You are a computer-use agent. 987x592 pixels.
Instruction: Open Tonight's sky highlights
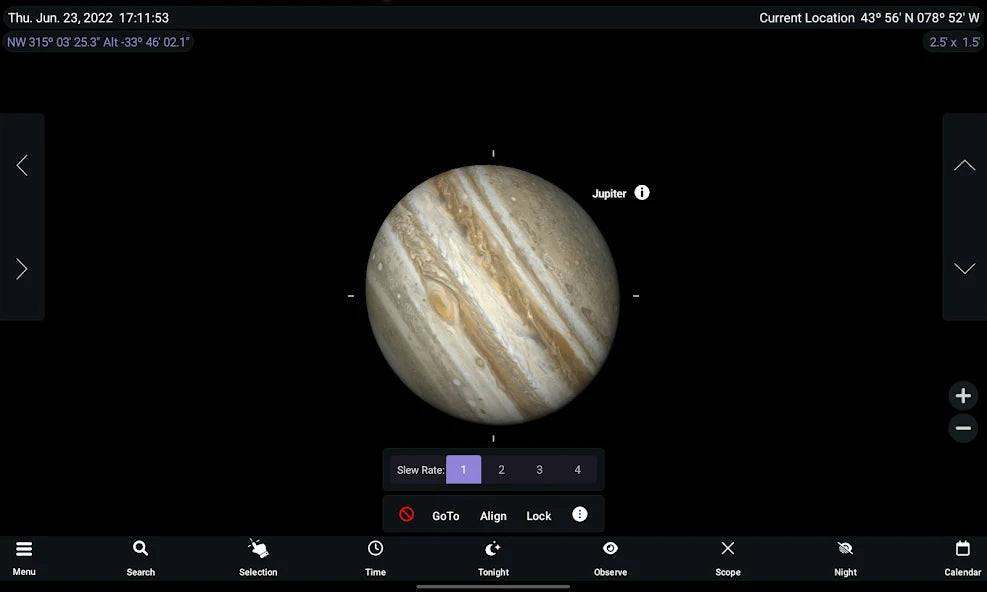click(x=493, y=557)
